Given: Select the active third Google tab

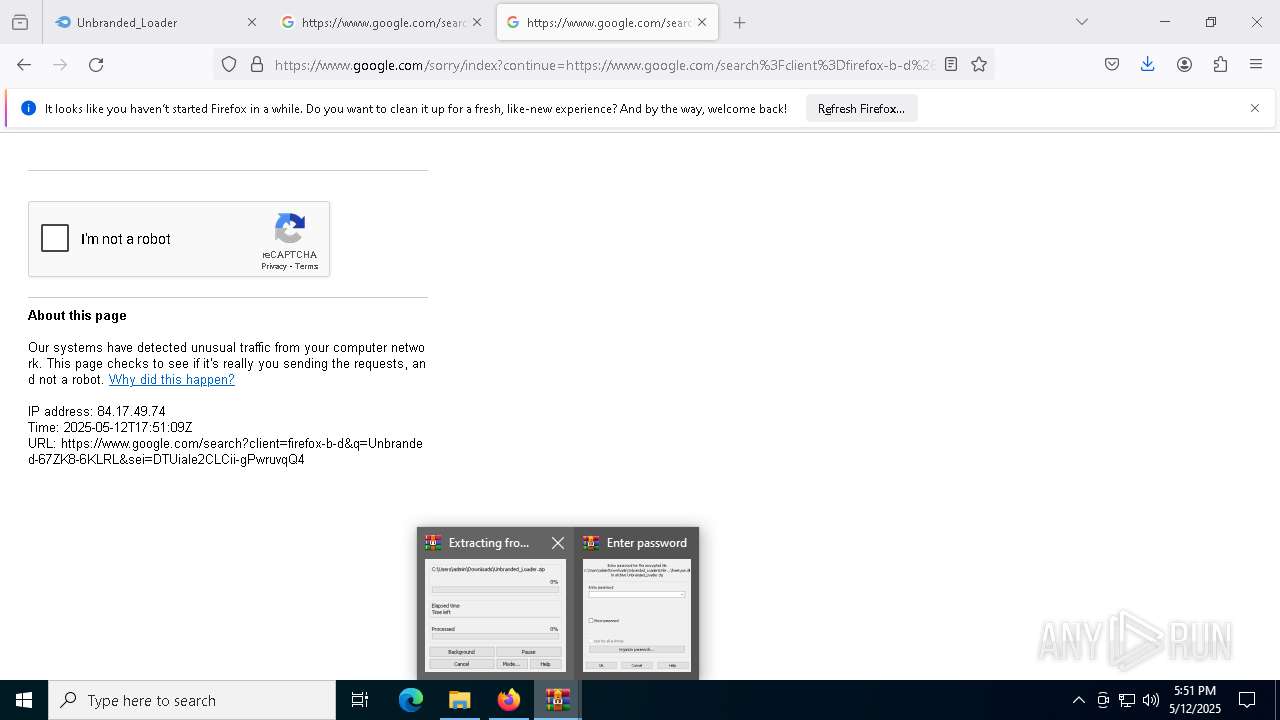Looking at the screenshot, I should coord(607,22).
